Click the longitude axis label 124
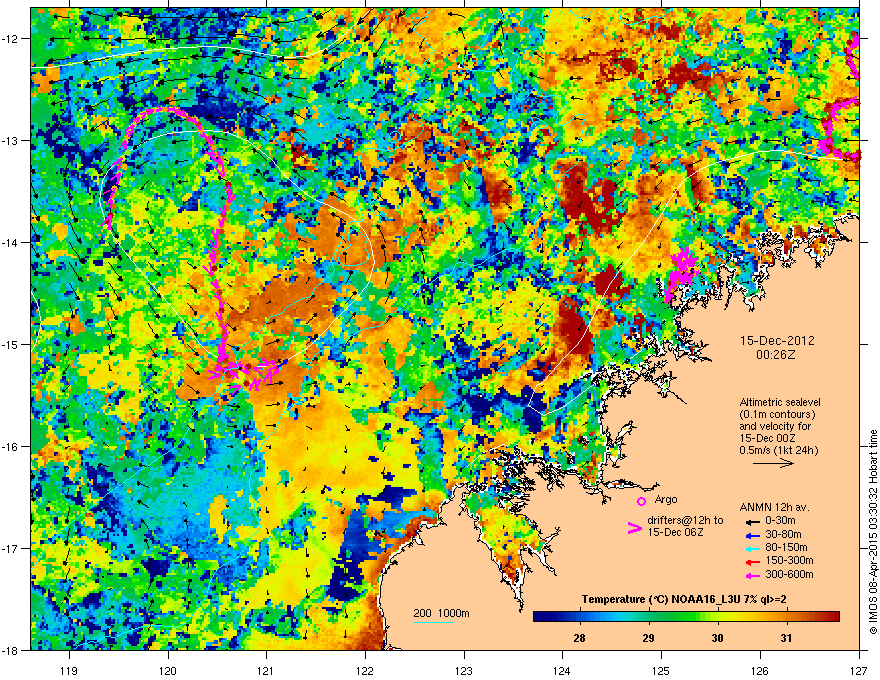This screenshot has width=880, height=680. [562, 670]
